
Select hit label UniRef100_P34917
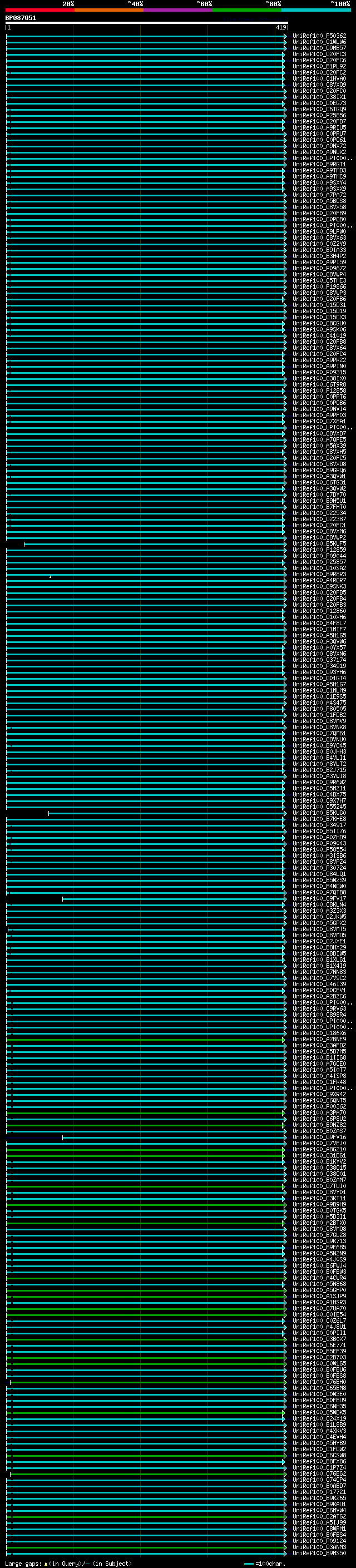(319, 825)
